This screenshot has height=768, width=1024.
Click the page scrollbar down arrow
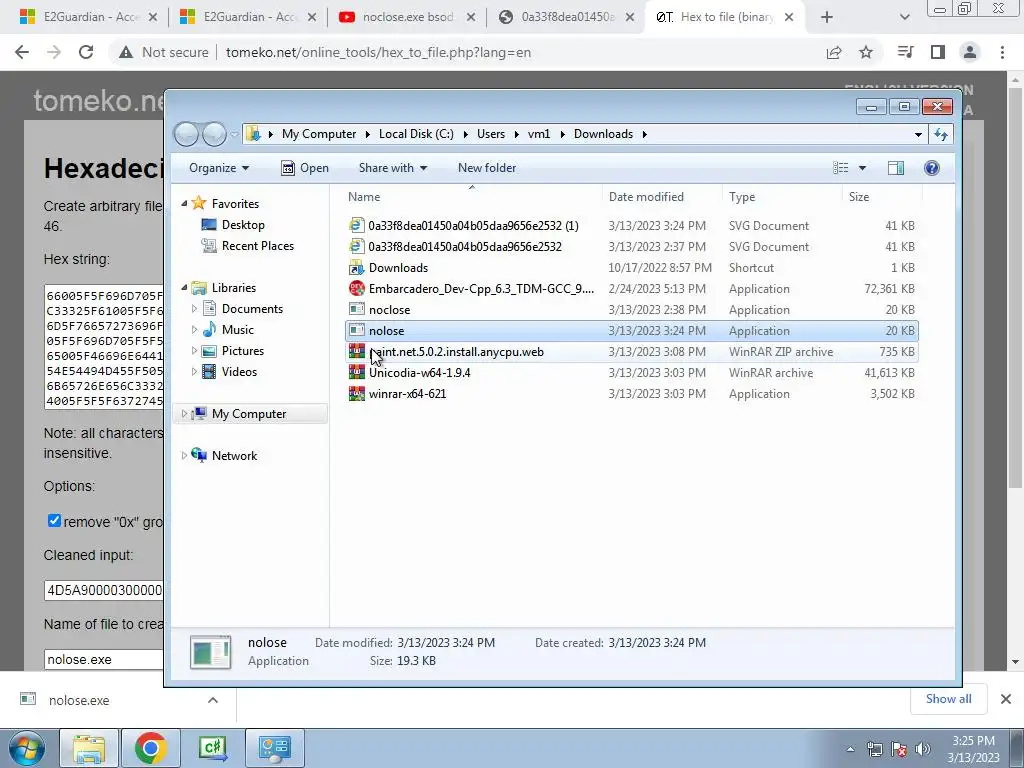click(x=1016, y=662)
